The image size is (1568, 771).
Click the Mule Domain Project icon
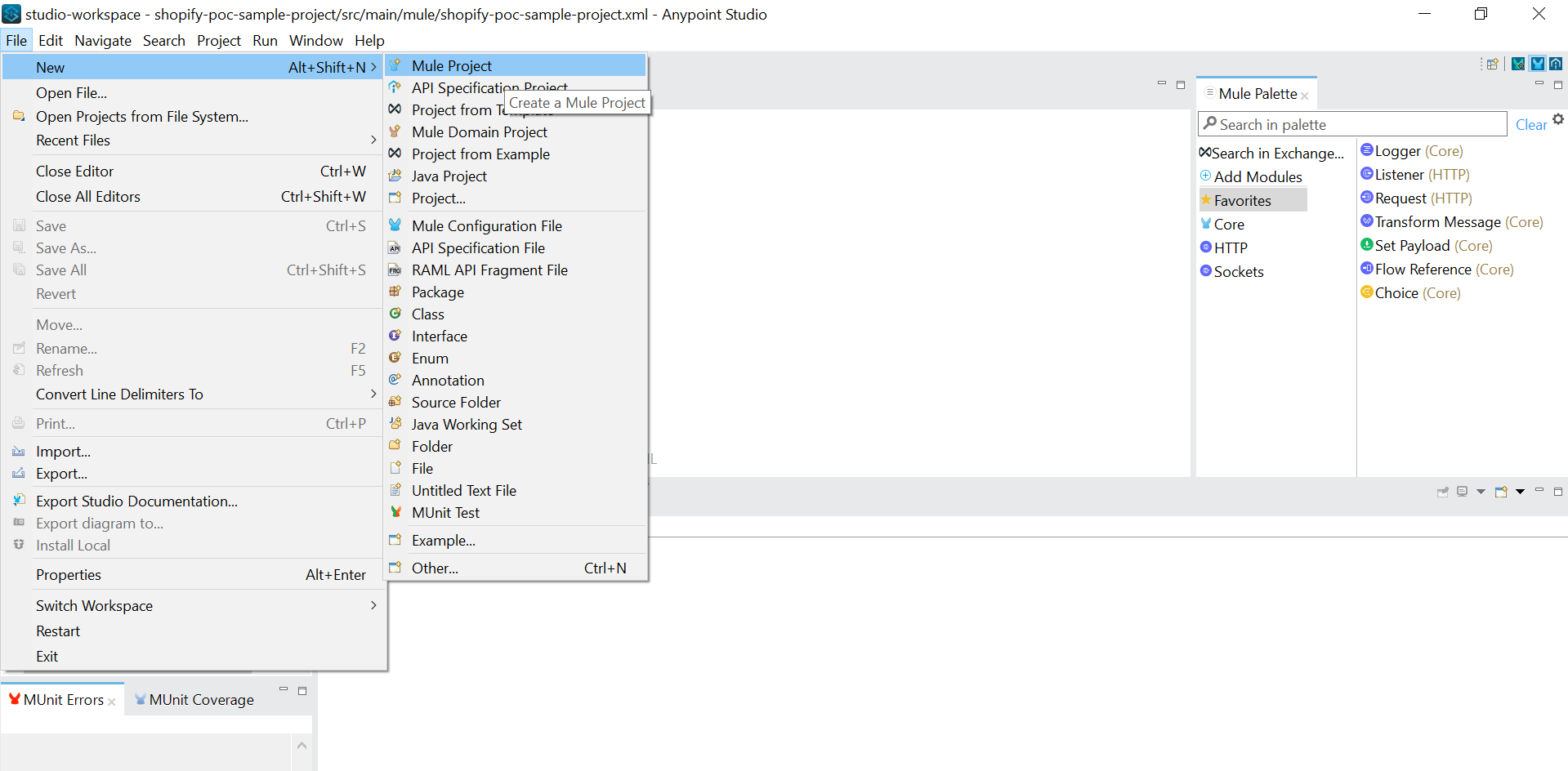395,131
